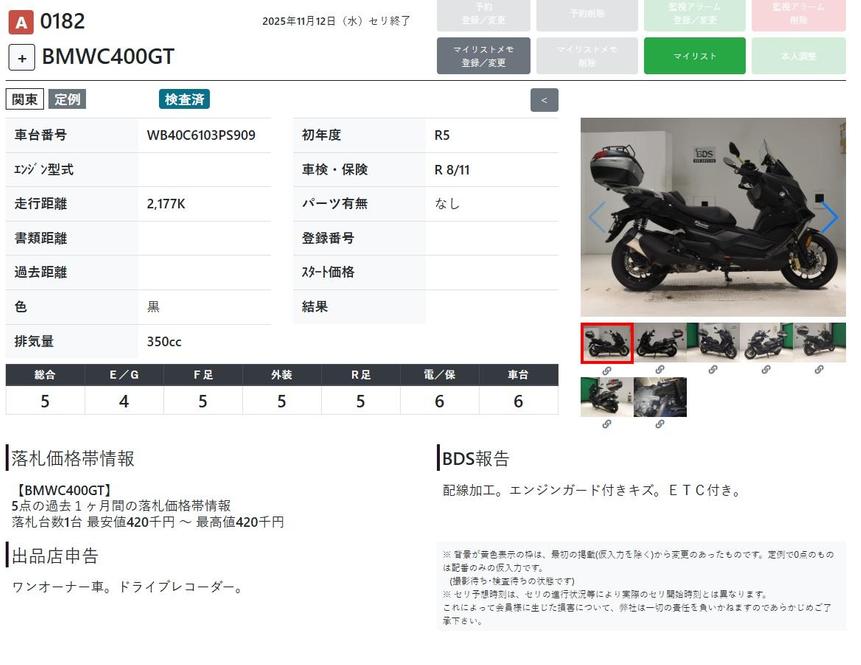Open マイリストメモ 登録/変更
The height and width of the screenshot is (665, 861).
tap(483, 56)
